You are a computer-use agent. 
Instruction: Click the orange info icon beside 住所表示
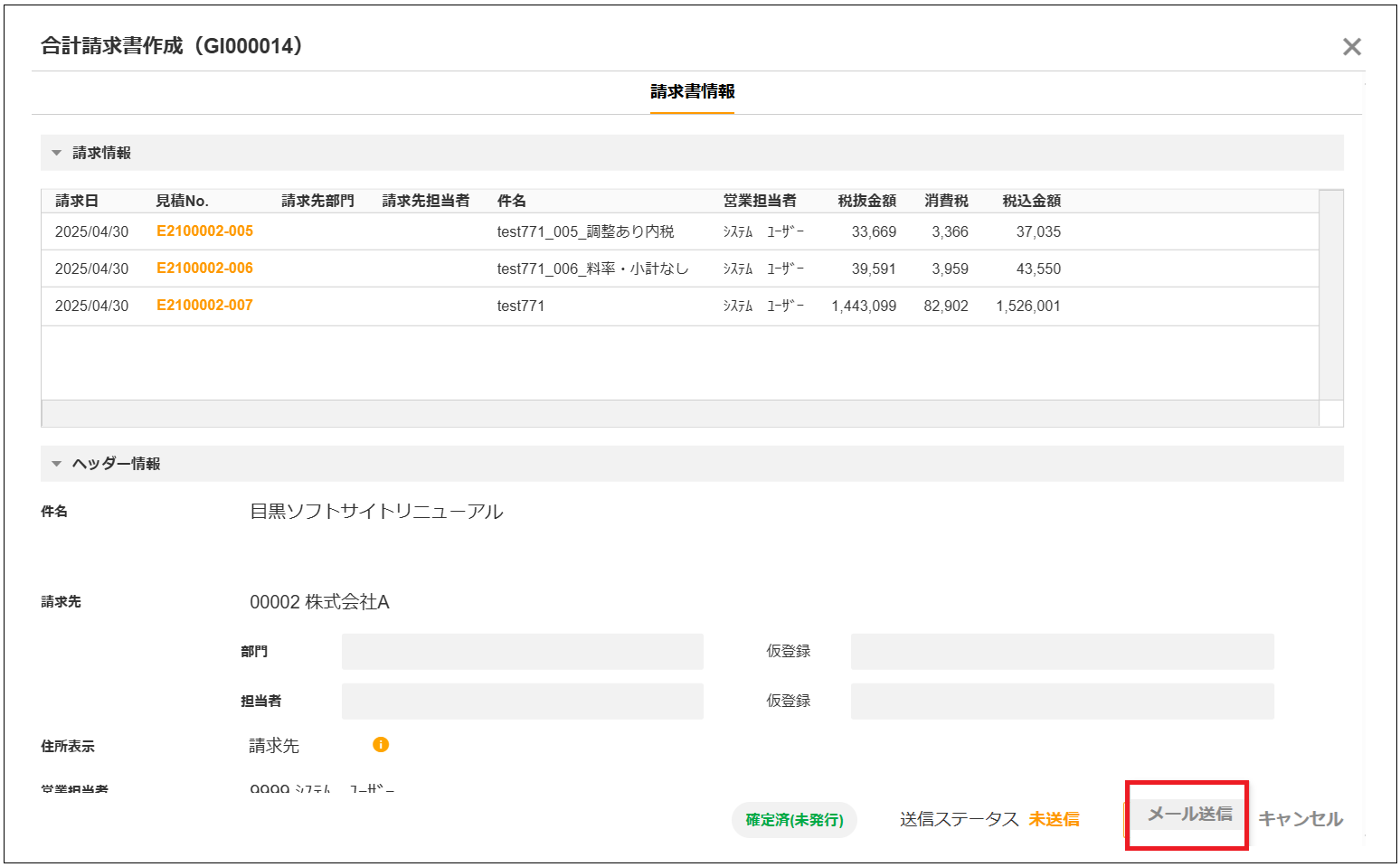(x=381, y=744)
